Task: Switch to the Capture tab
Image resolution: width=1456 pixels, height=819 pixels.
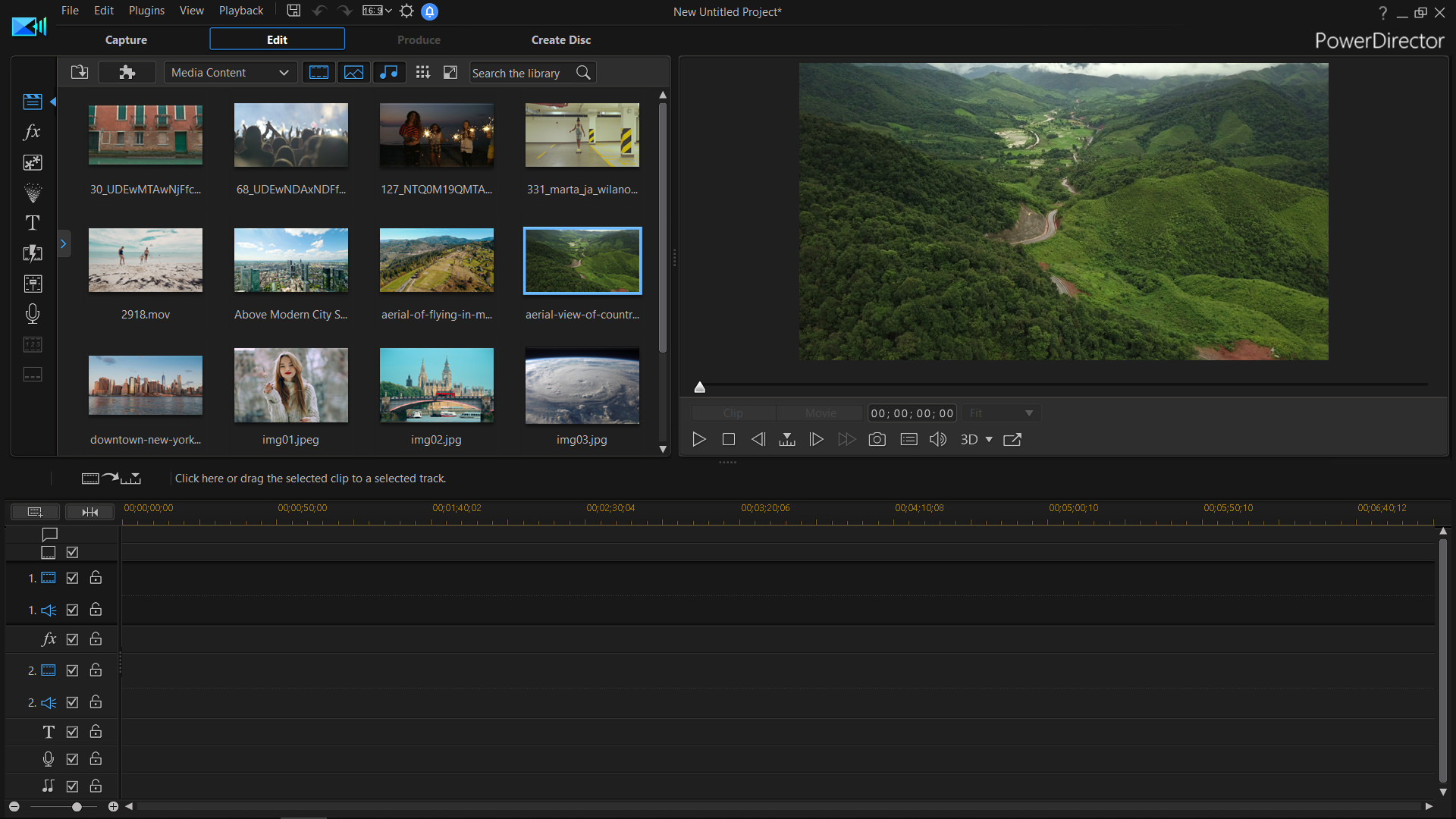Action: (126, 40)
